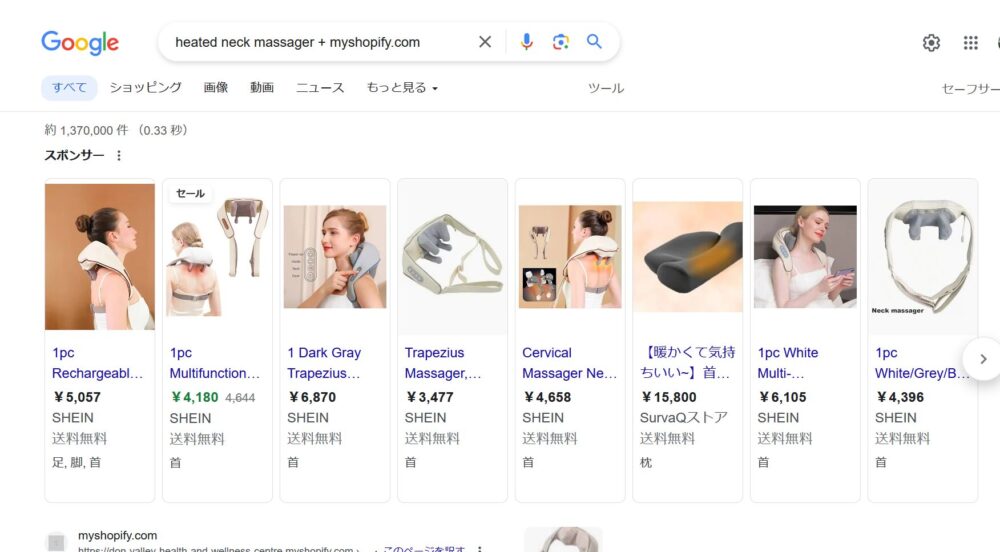
Task: Click the ¥6,870 Dark Gray Trapezius thumbnail
Action: tap(335, 257)
